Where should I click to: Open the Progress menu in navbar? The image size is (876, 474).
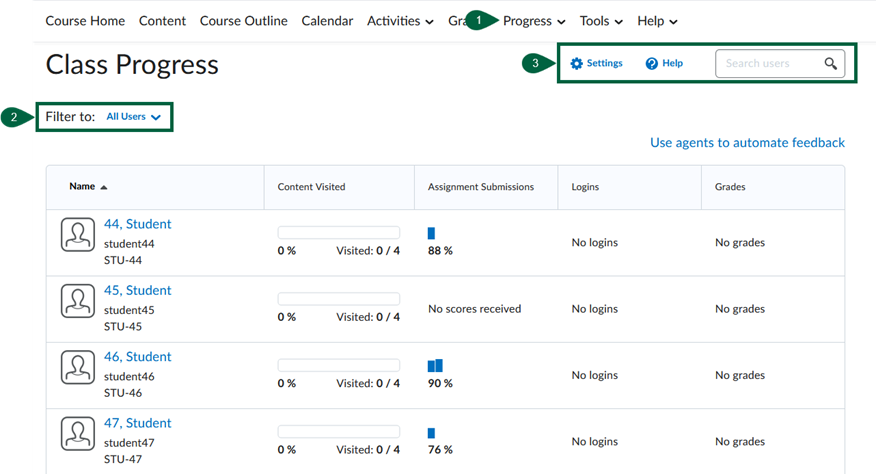(x=534, y=21)
